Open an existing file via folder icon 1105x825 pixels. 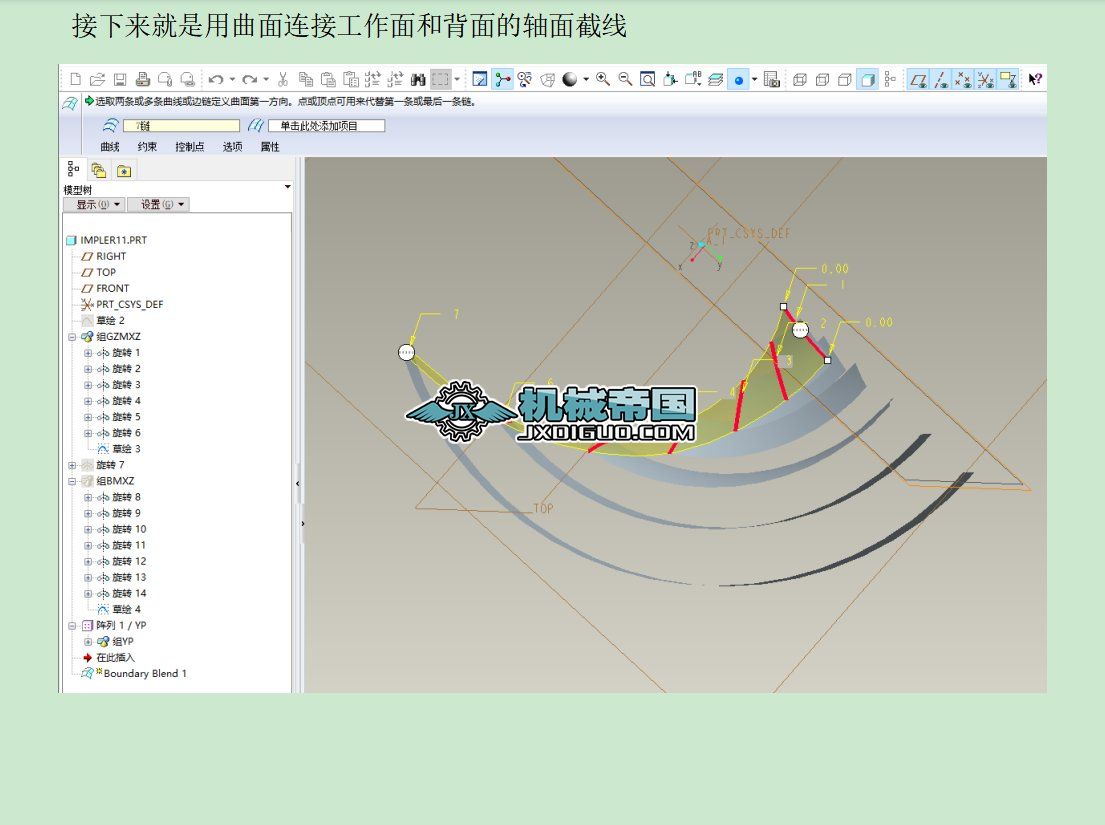pos(98,80)
